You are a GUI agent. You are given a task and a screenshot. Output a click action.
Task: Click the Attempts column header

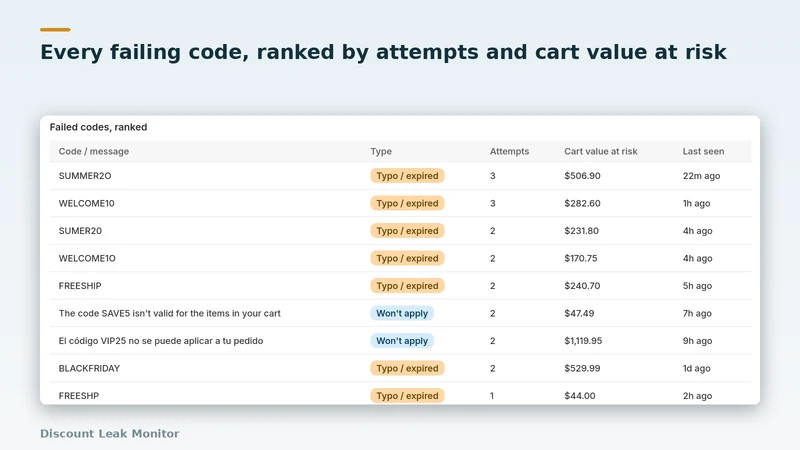pos(509,152)
